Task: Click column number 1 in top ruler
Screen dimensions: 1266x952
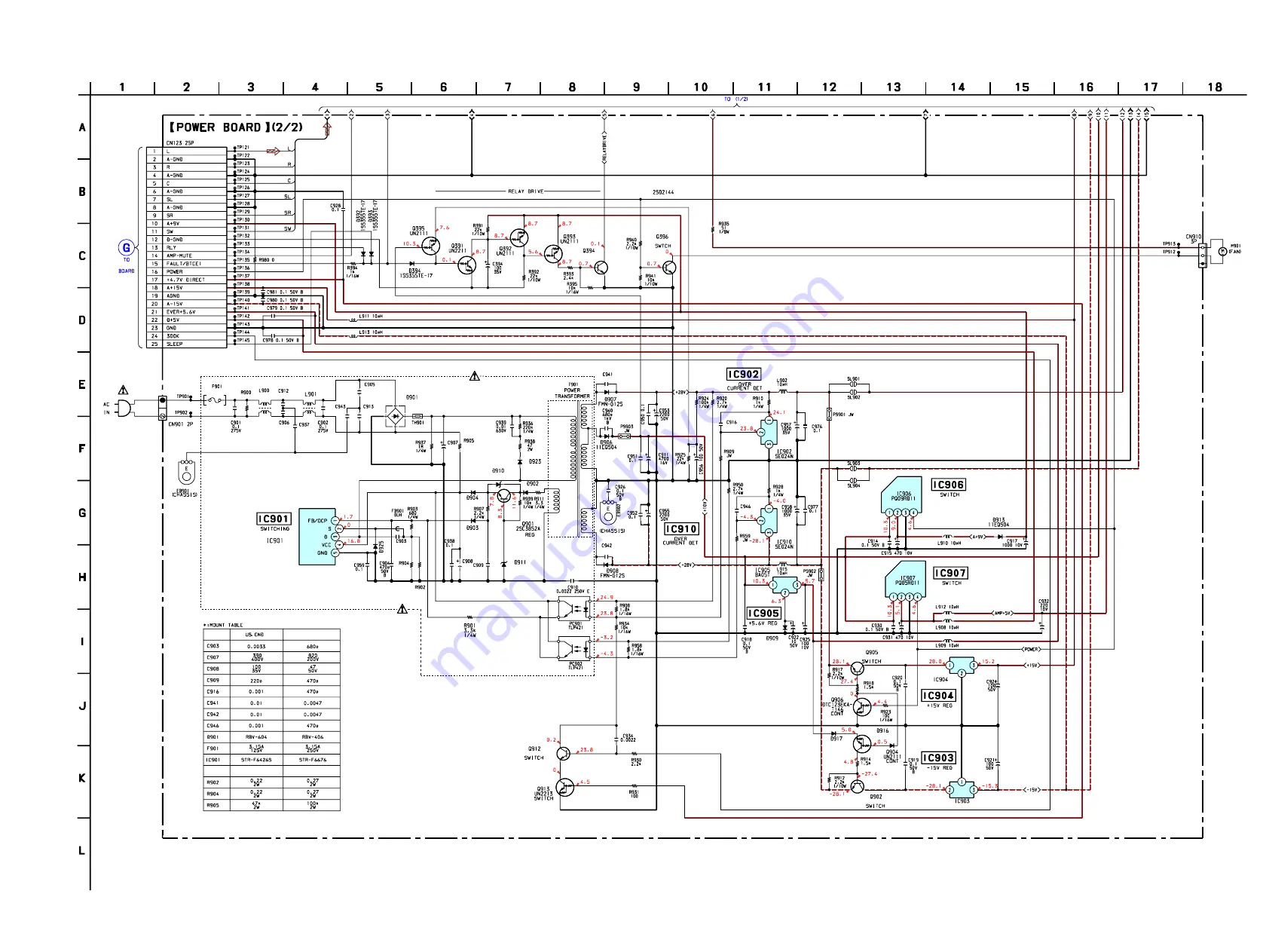Action: pos(122,87)
